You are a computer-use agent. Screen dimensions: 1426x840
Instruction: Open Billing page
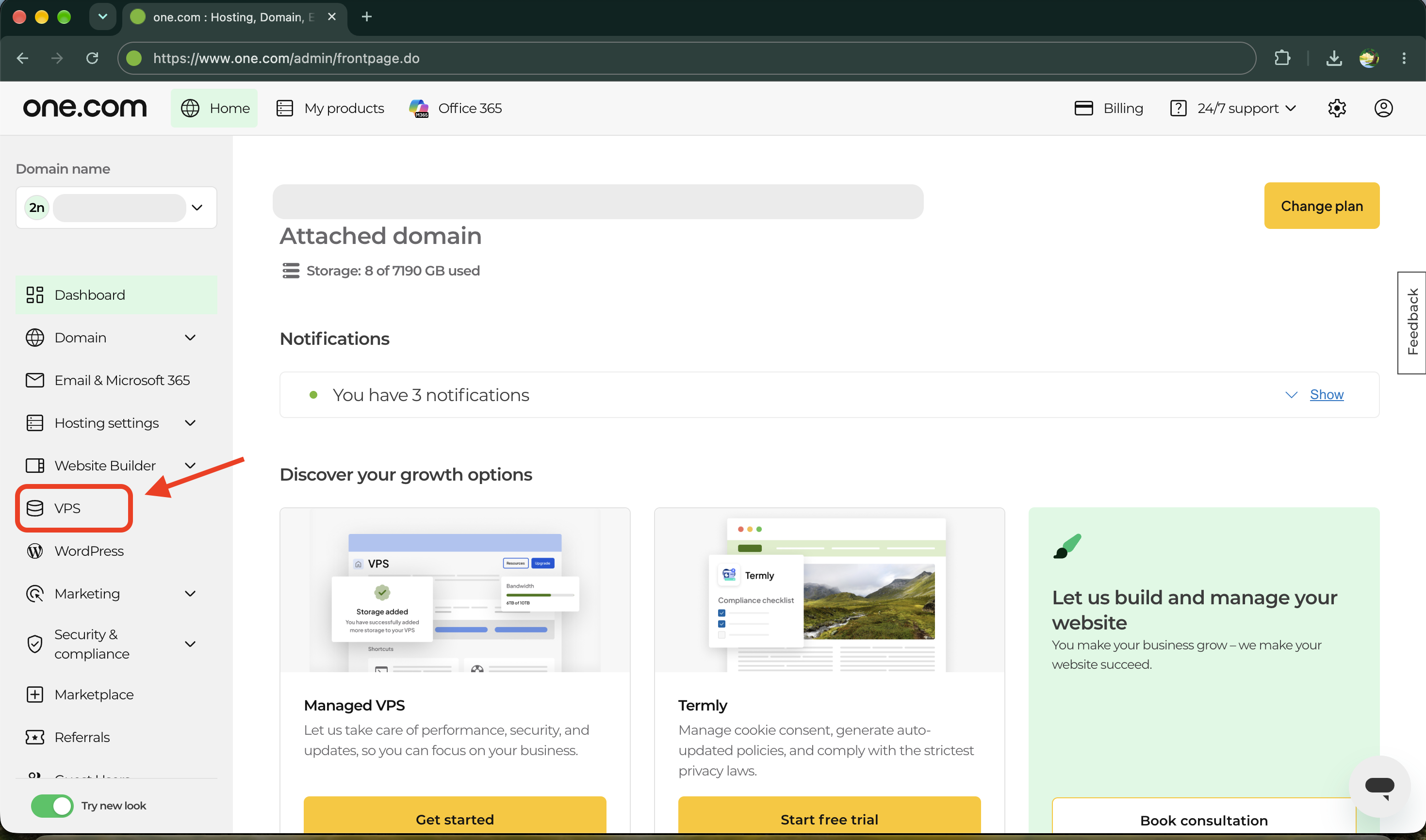pos(1108,108)
